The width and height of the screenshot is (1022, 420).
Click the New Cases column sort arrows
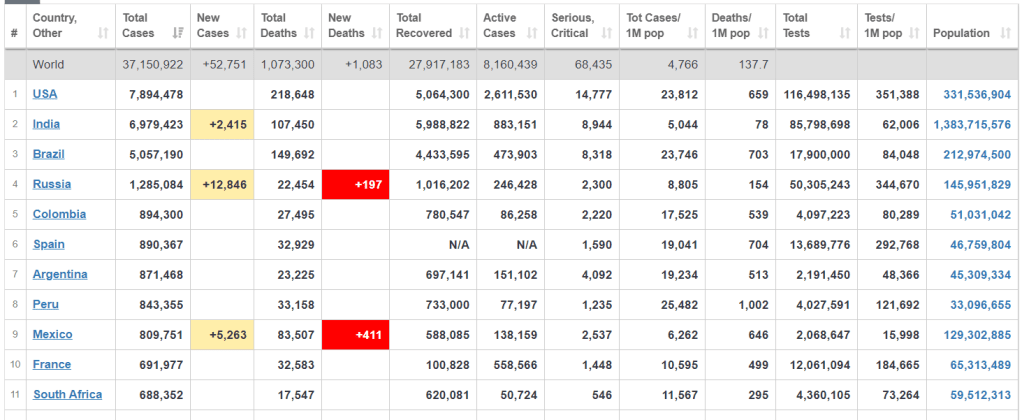[x=243, y=33]
